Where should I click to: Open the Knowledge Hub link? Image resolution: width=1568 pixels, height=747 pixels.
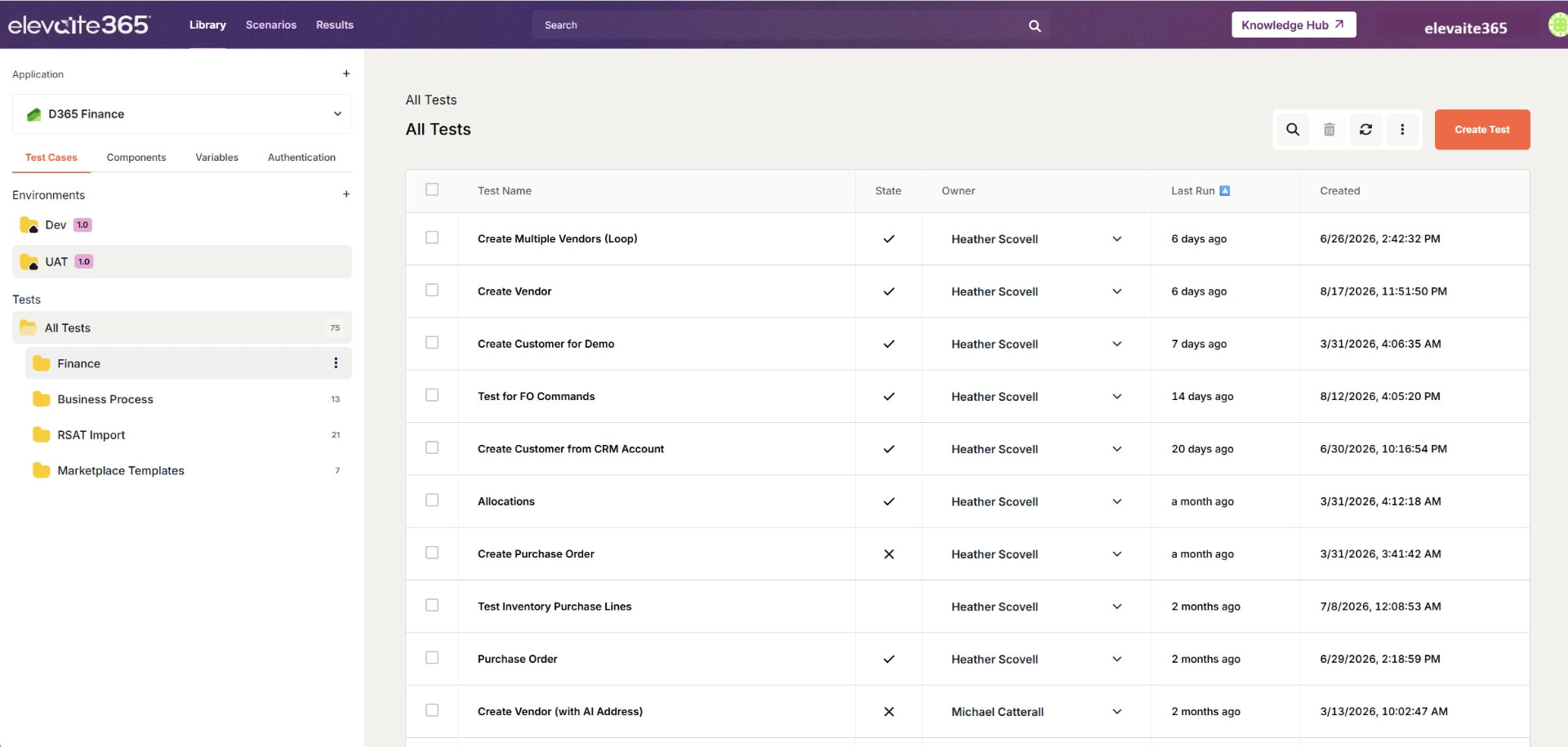tap(1294, 24)
